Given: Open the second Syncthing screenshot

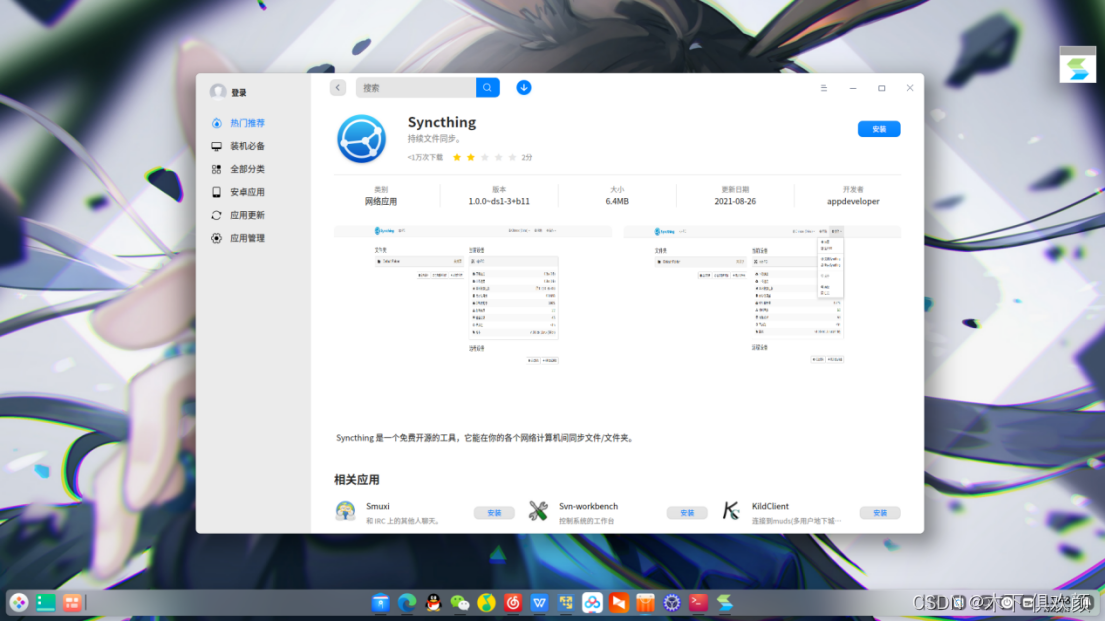Looking at the screenshot, I should tap(762, 296).
